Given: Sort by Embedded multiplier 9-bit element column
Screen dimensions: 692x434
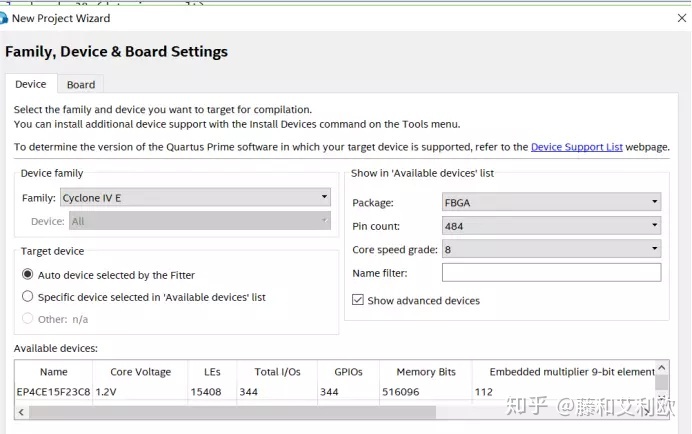Looking at the screenshot, I should click(x=564, y=372).
